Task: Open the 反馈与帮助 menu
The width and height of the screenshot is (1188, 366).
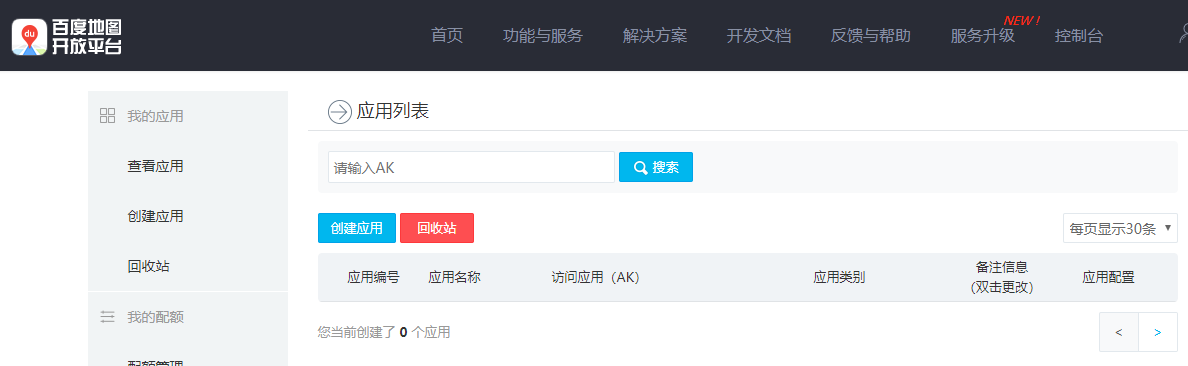Action: pyautogui.click(x=871, y=36)
